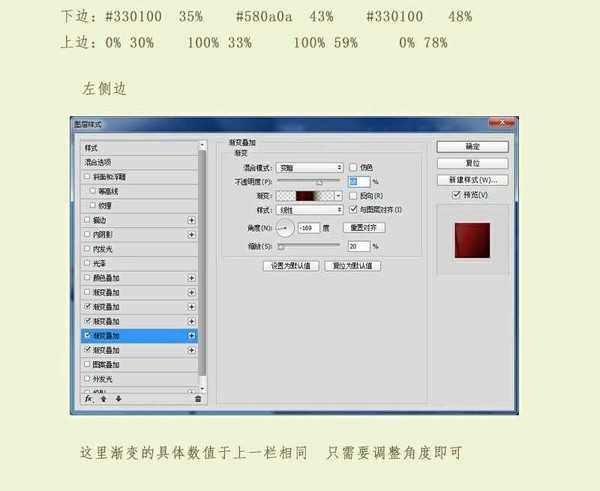Select the 内发光 label in the list
The width and height of the screenshot is (600, 491).
tap(103, 249)
